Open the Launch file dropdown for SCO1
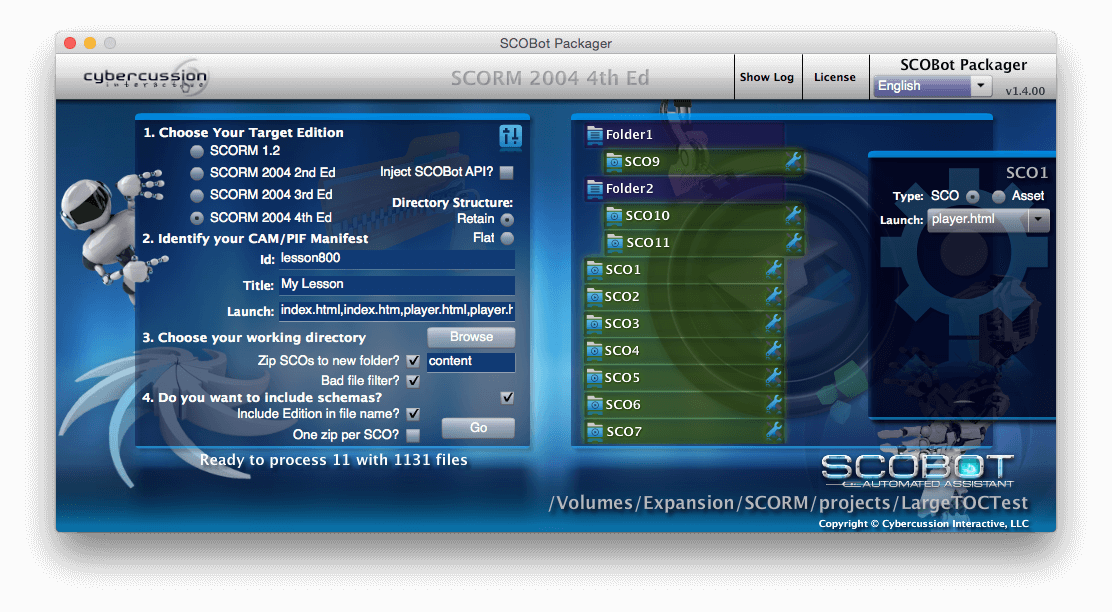 tap(1038, 220)
